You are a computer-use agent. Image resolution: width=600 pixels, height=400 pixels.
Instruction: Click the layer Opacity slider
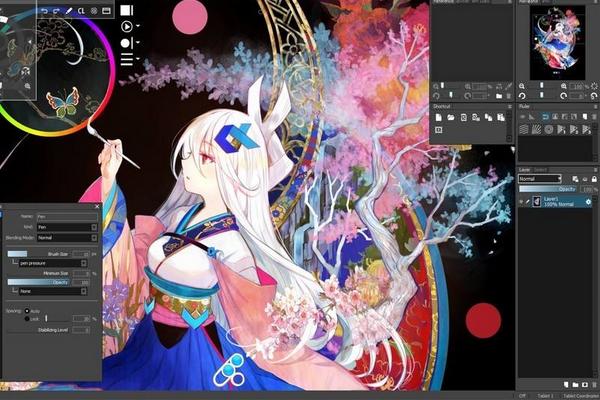[548, 189]
